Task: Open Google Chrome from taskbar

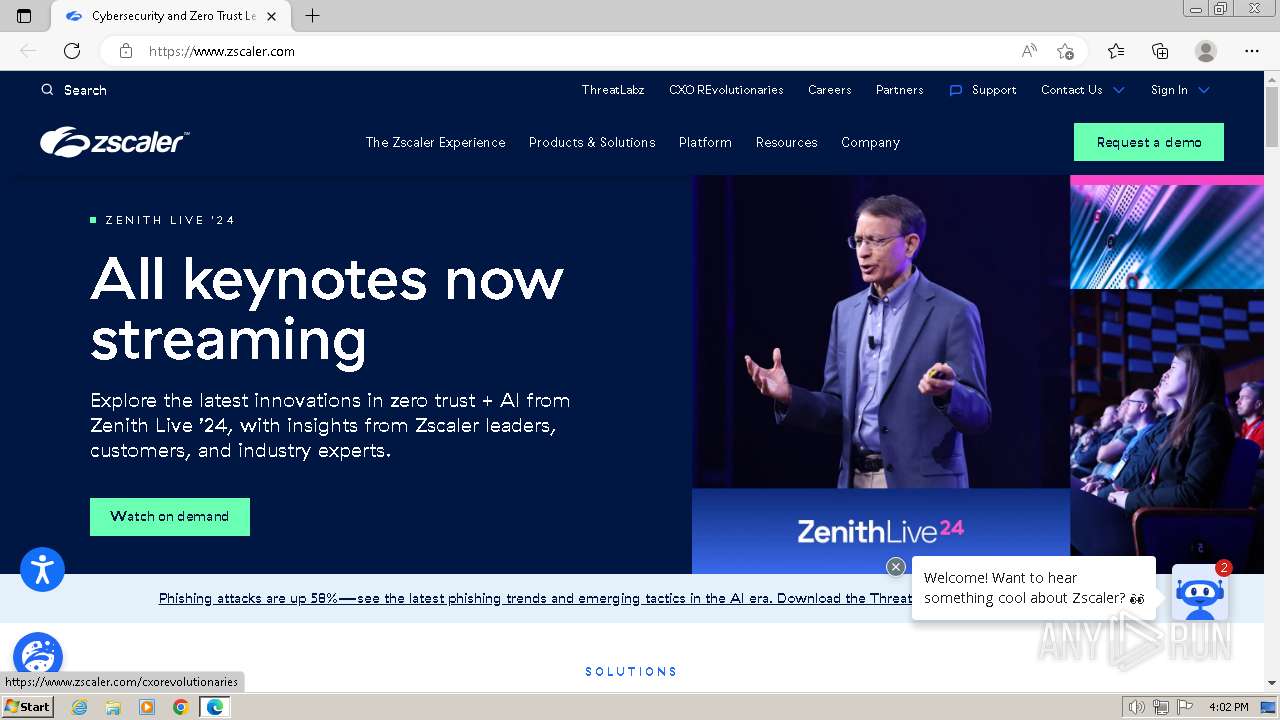Action: [x=180, y=707]
